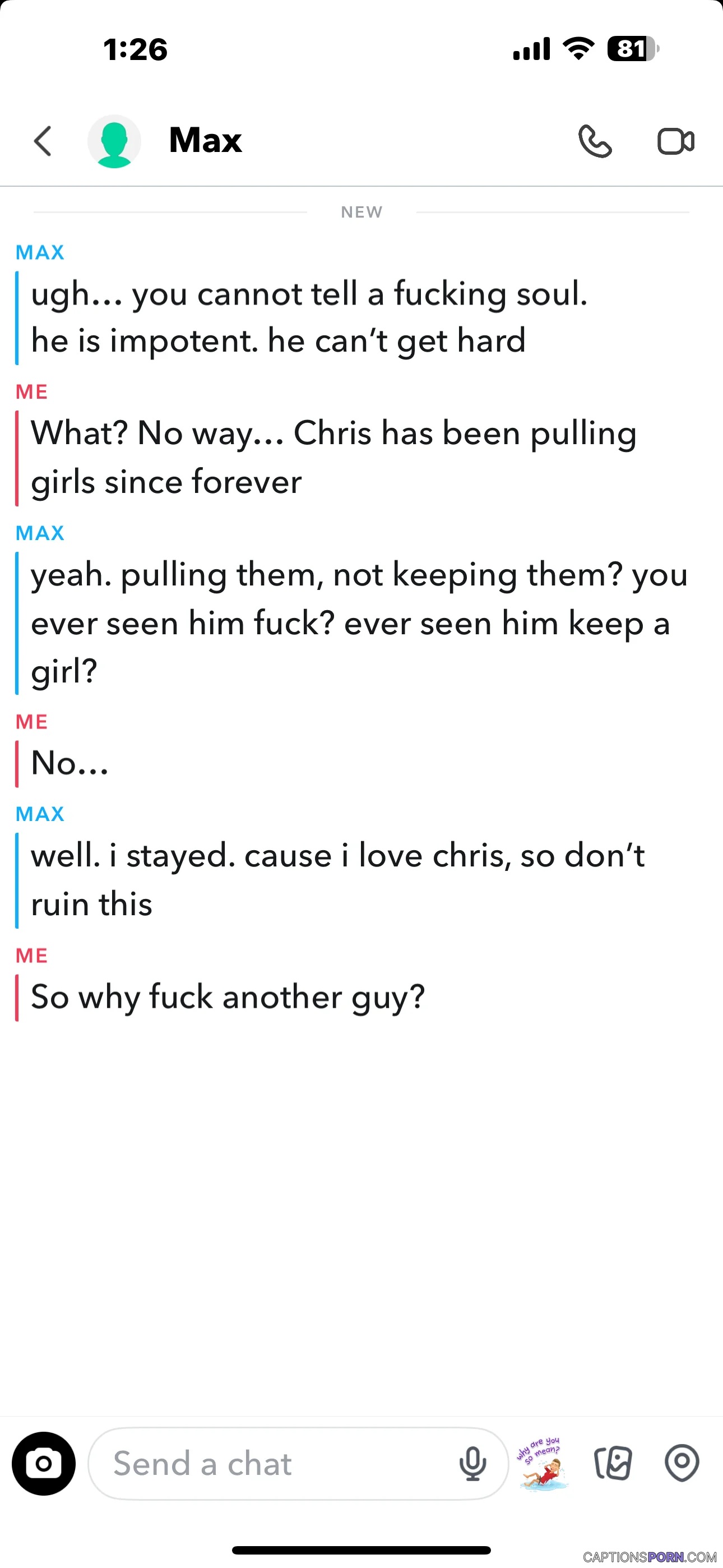Tap the home indicator bar at the bottom
Viewport: 723px width, 1568px height.
(x=361, y=1549)
